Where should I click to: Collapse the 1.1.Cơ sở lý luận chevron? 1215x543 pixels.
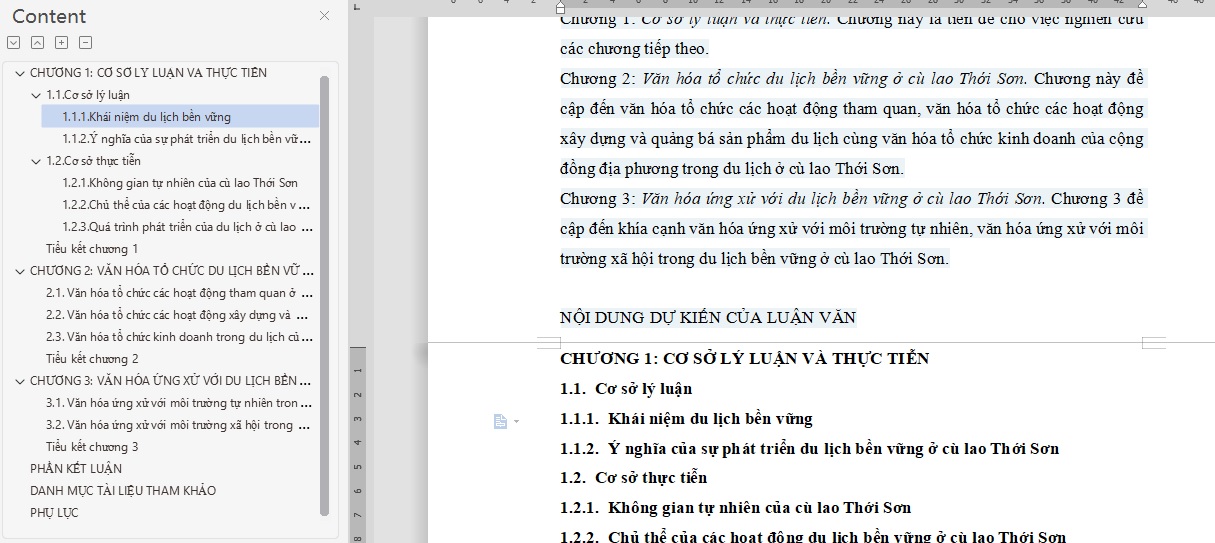point(36,95)
